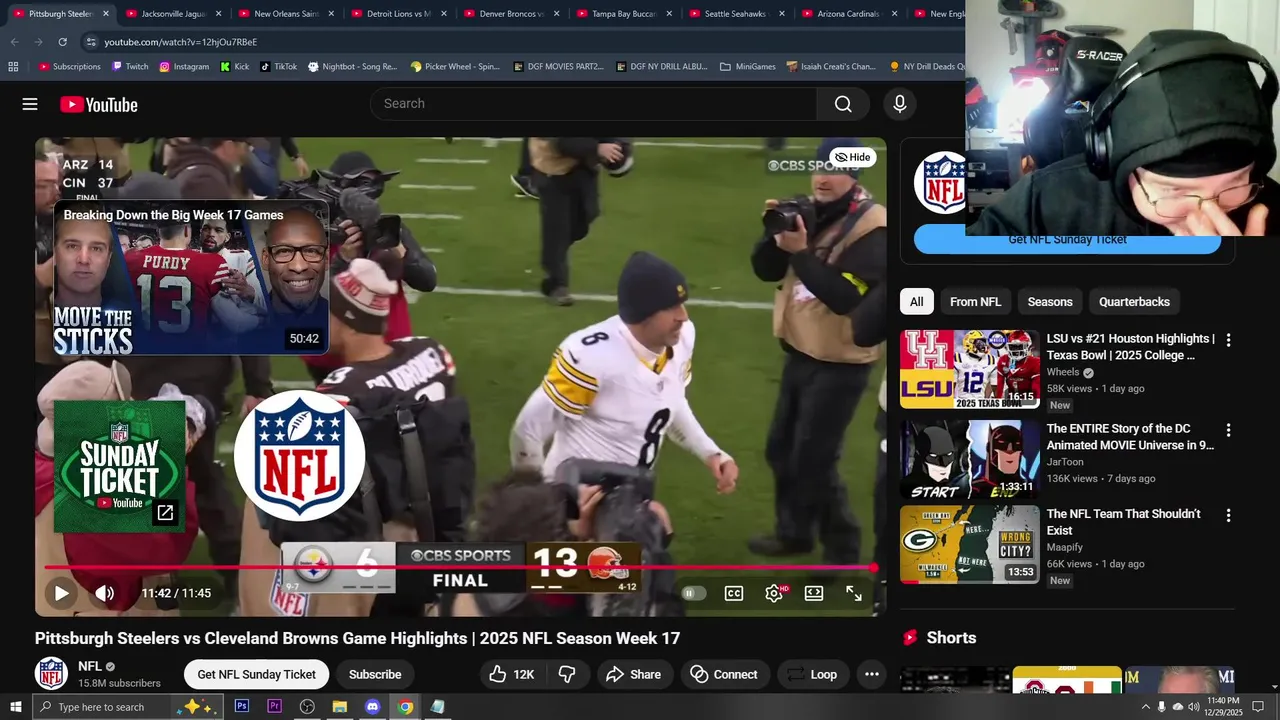Subscribe to the NFL channel
1280x720 pixels.
point(375,674)
